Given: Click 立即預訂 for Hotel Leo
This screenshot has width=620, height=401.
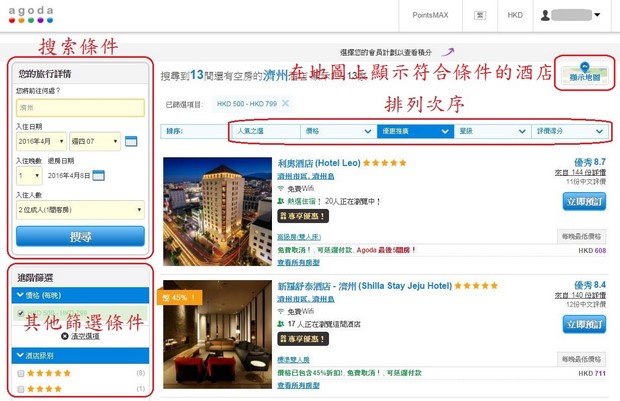Looking at the screenshot, I should point(584,202).
